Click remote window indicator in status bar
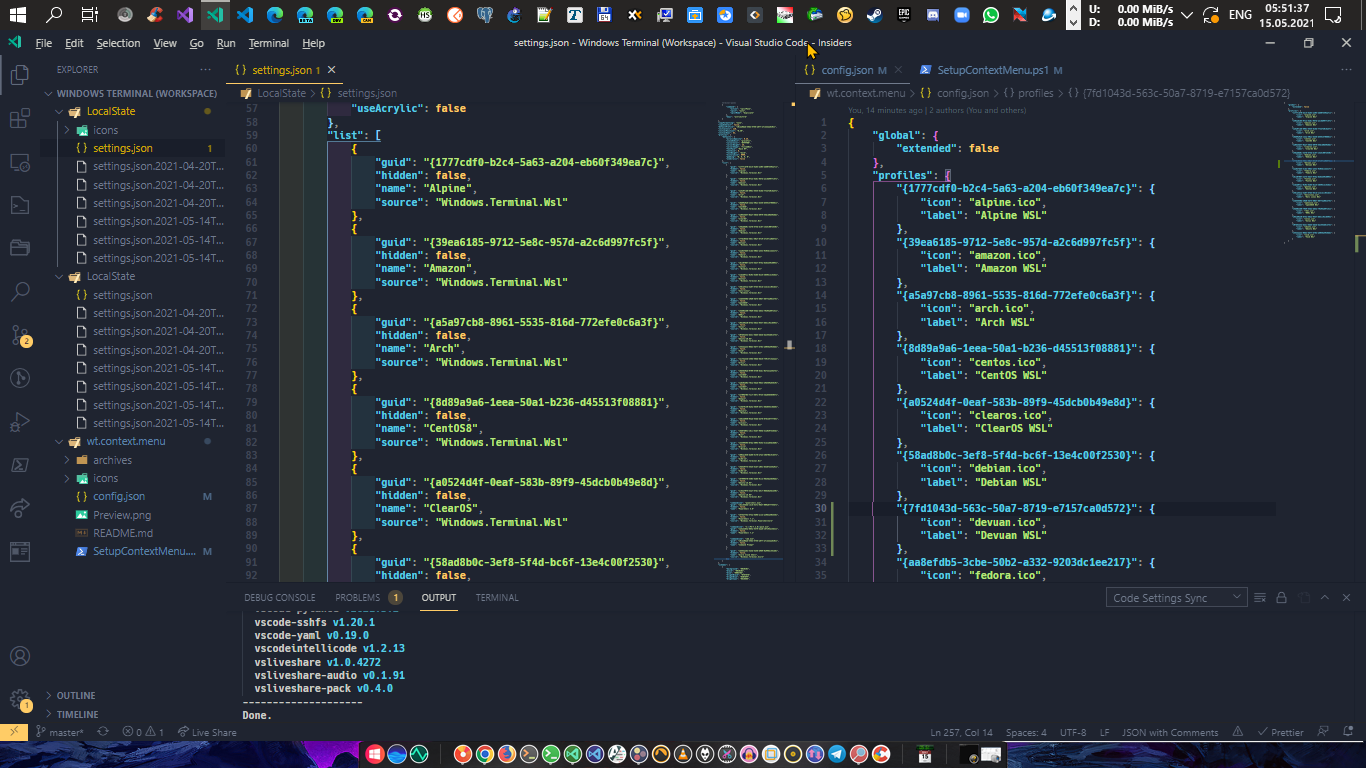The height and width of the screenshot is (768, 1366). point(14,732)
